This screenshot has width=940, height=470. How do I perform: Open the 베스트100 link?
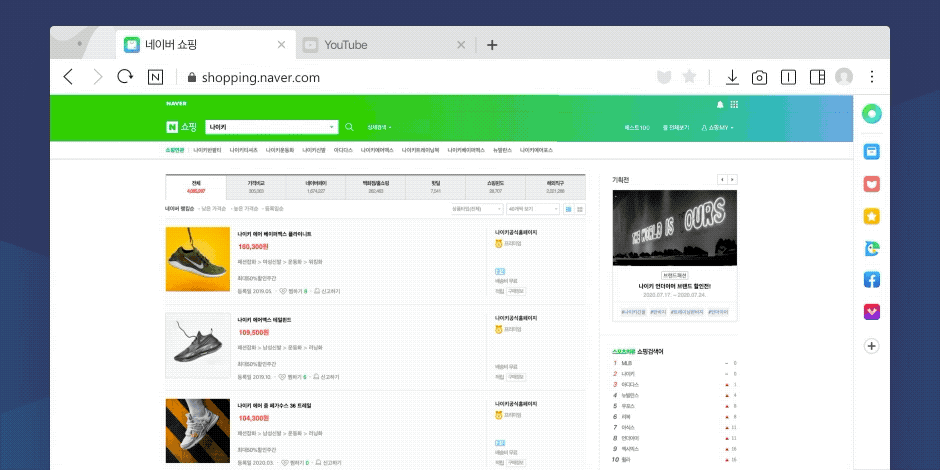pyautogui.click(x=637, y=128)
